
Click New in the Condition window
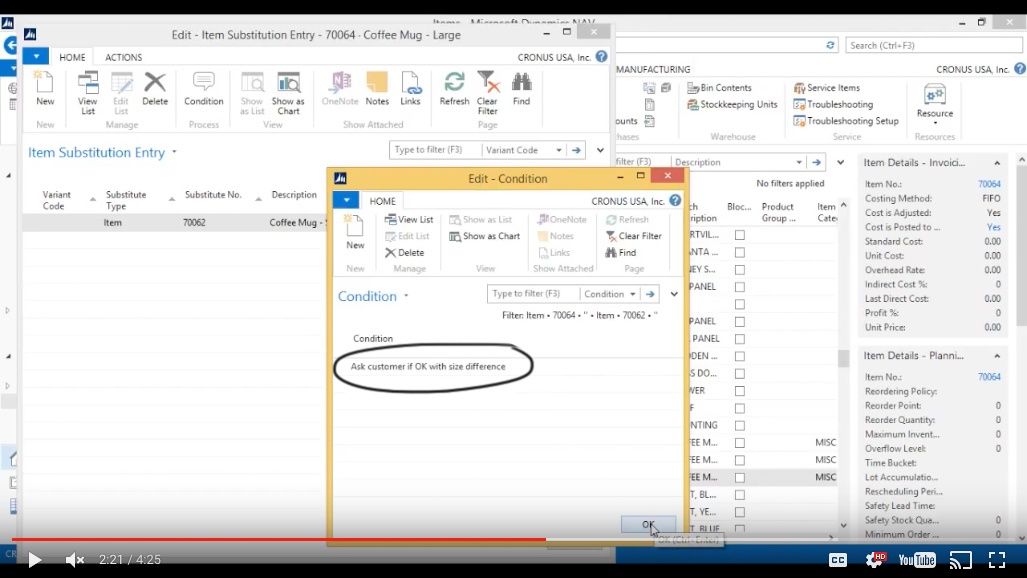(355, 233)
